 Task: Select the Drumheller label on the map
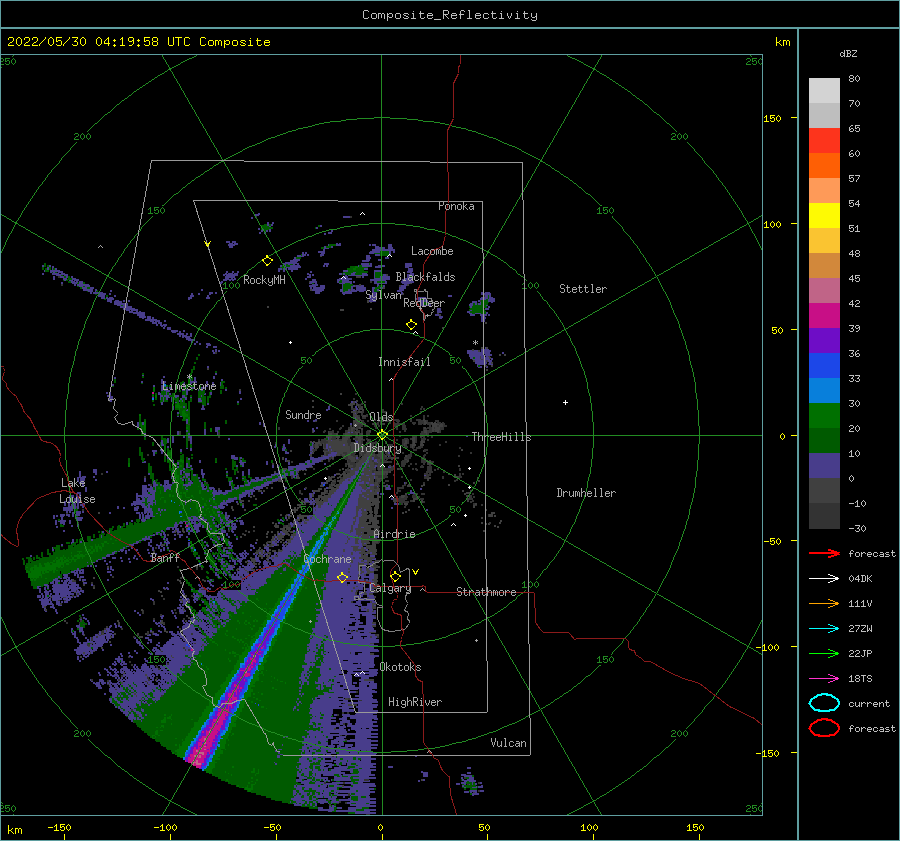(586, 493)
